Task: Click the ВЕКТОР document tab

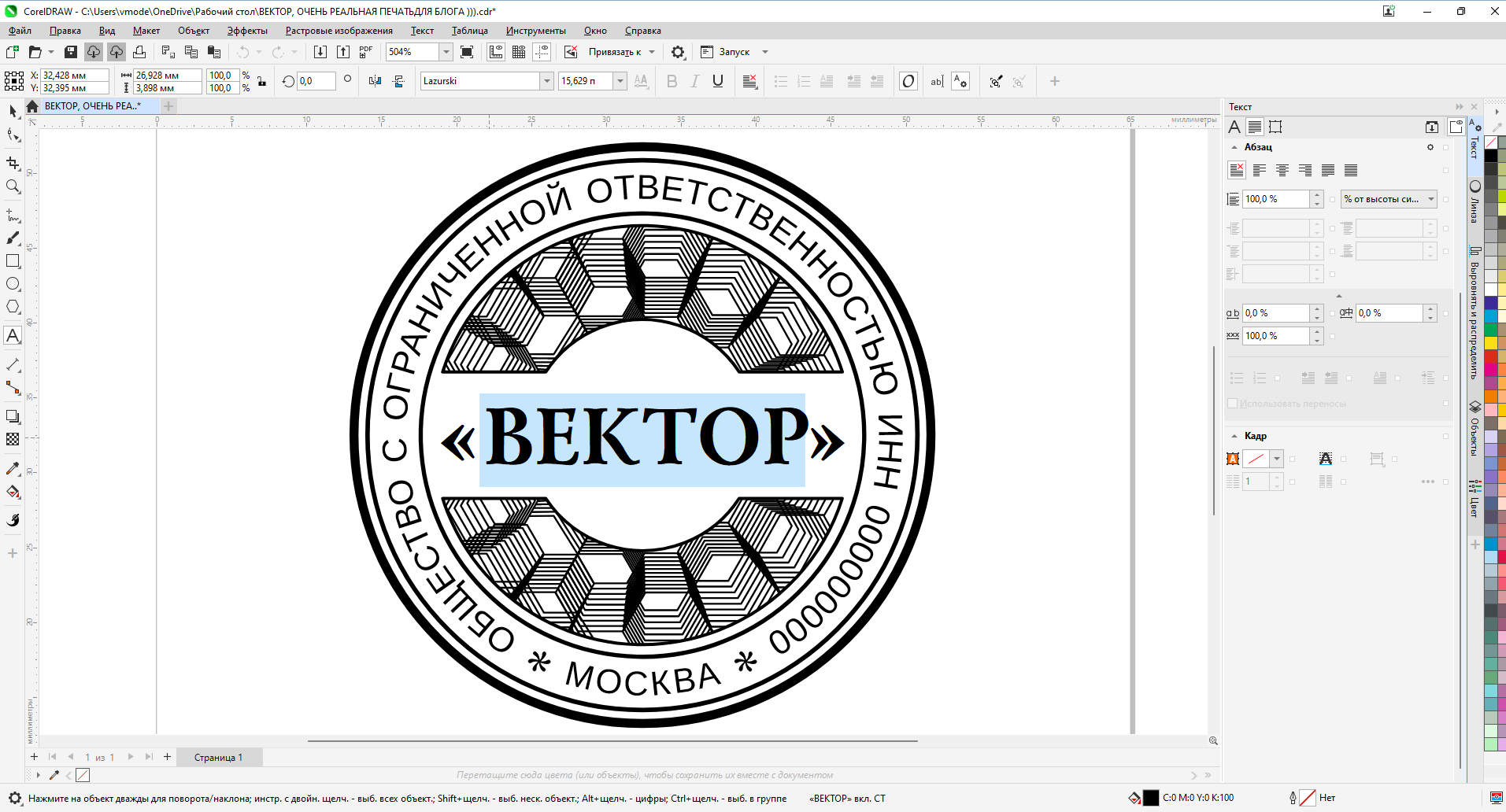Action: [x=92, y=106]
